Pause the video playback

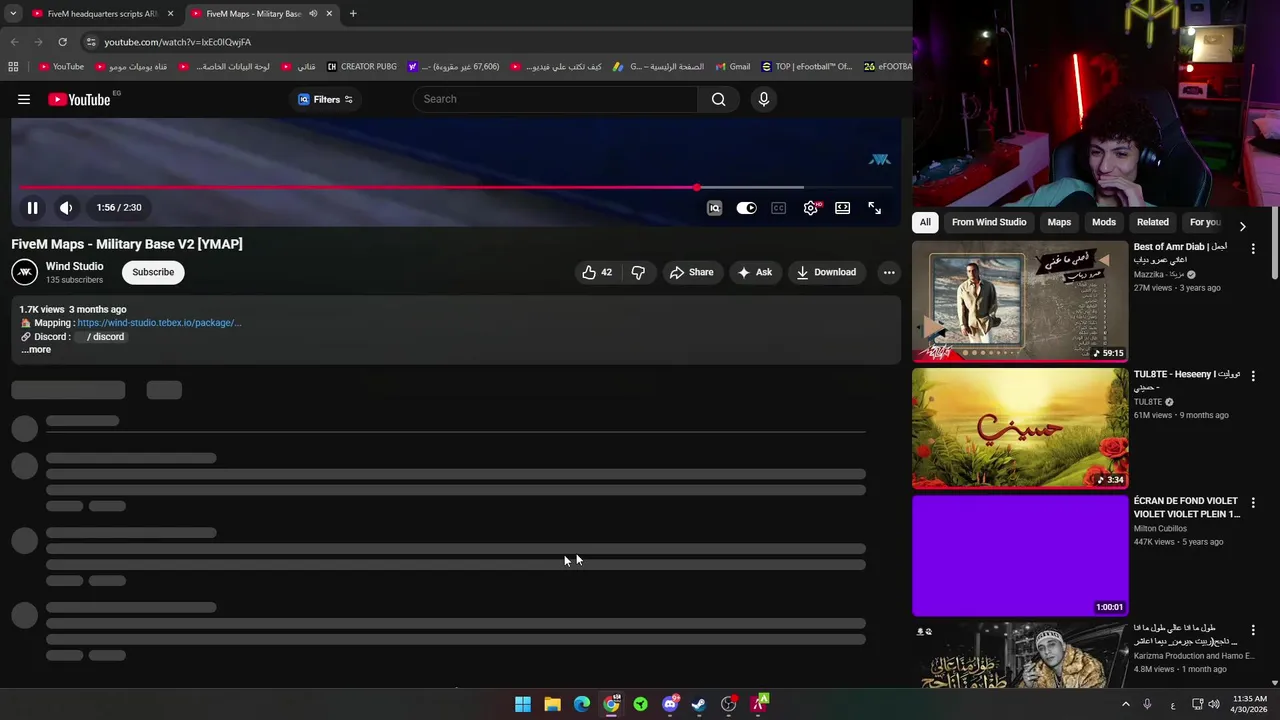[x=32, y=208]
